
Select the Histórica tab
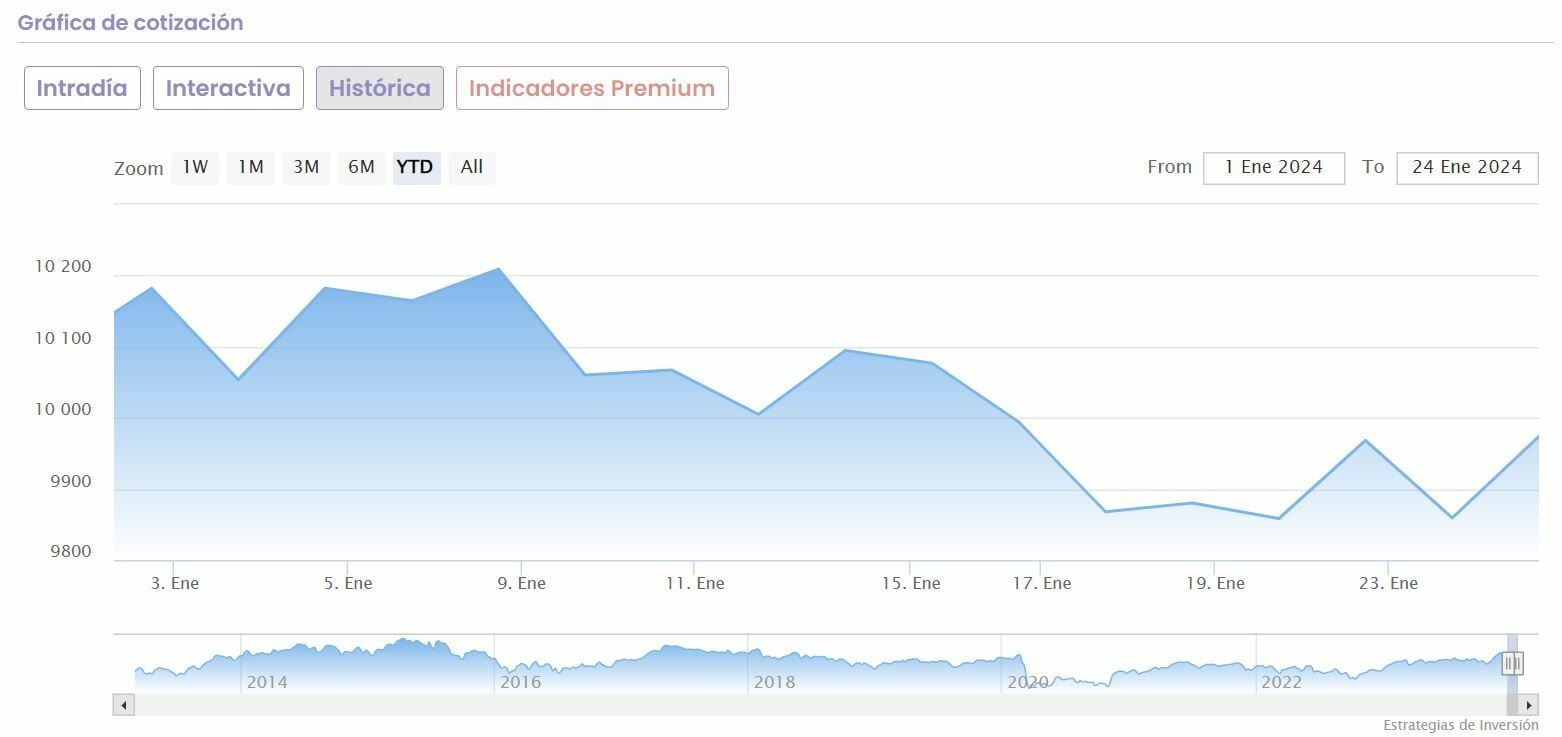click(x=380, y=88)
